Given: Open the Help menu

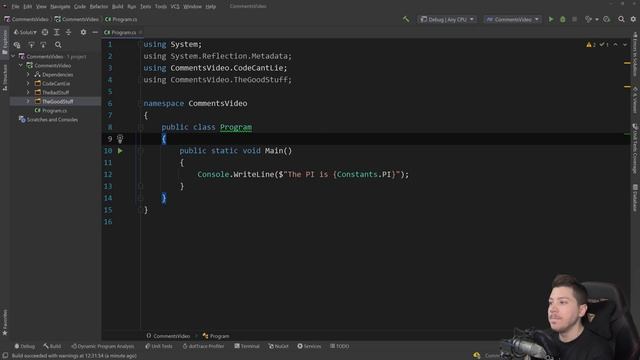Looking at the screenshot, I should pos(211,7).
